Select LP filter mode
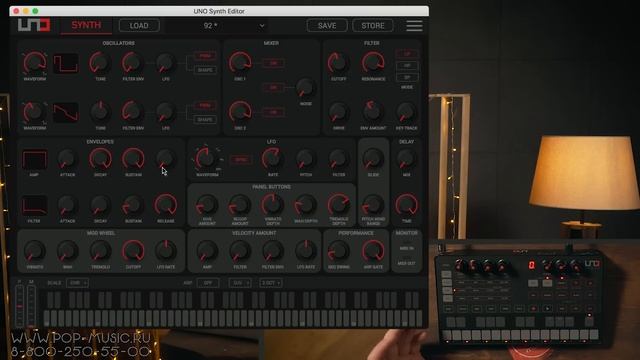This screenshot has height=360, width=640. (x=407, y=54)
